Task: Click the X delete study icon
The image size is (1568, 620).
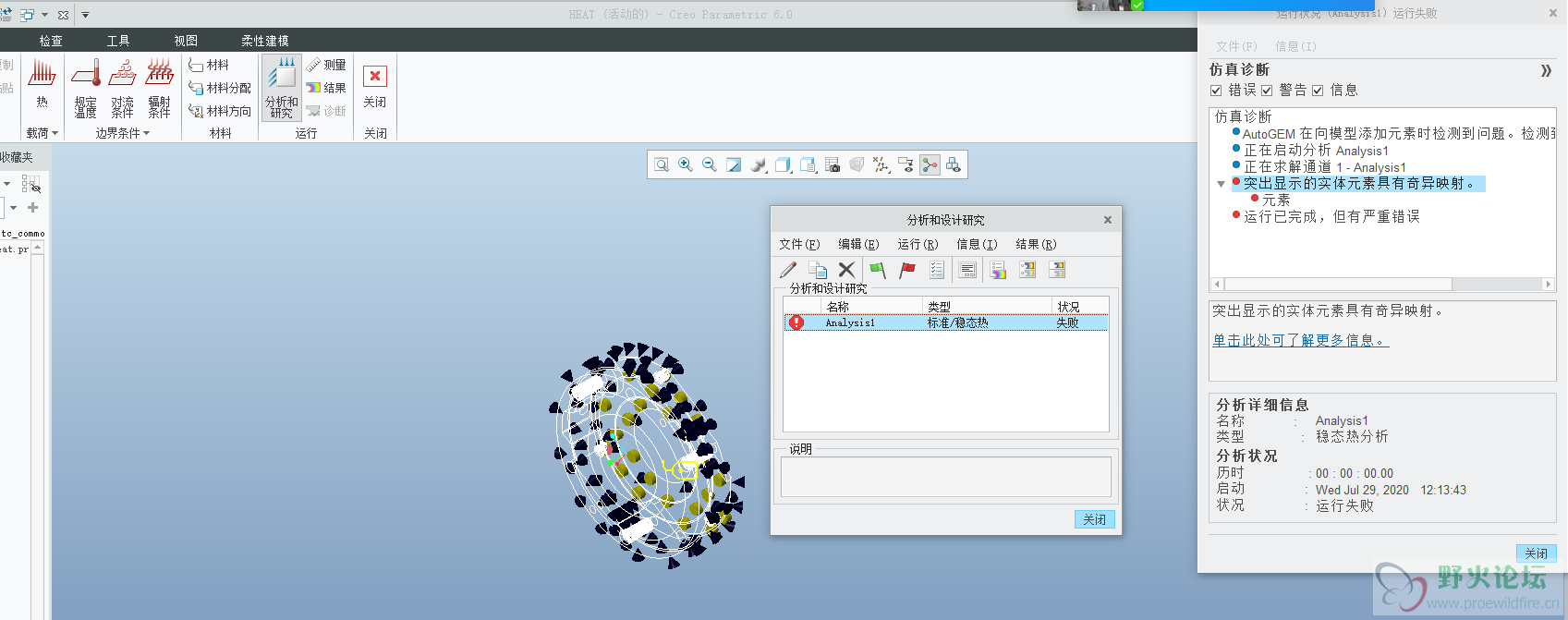Action: tap(846, 270)
